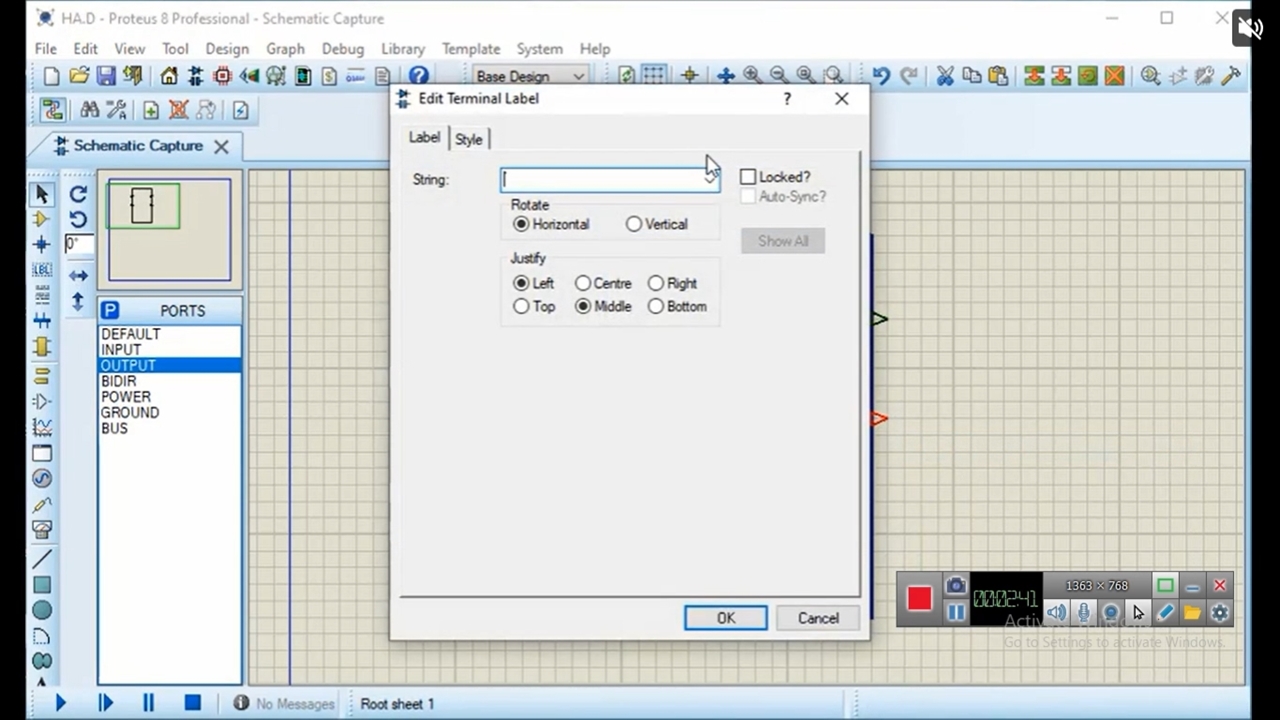Click the Rotate Clockwise icon
This screenshot has height=720, width=1280.
78,194
